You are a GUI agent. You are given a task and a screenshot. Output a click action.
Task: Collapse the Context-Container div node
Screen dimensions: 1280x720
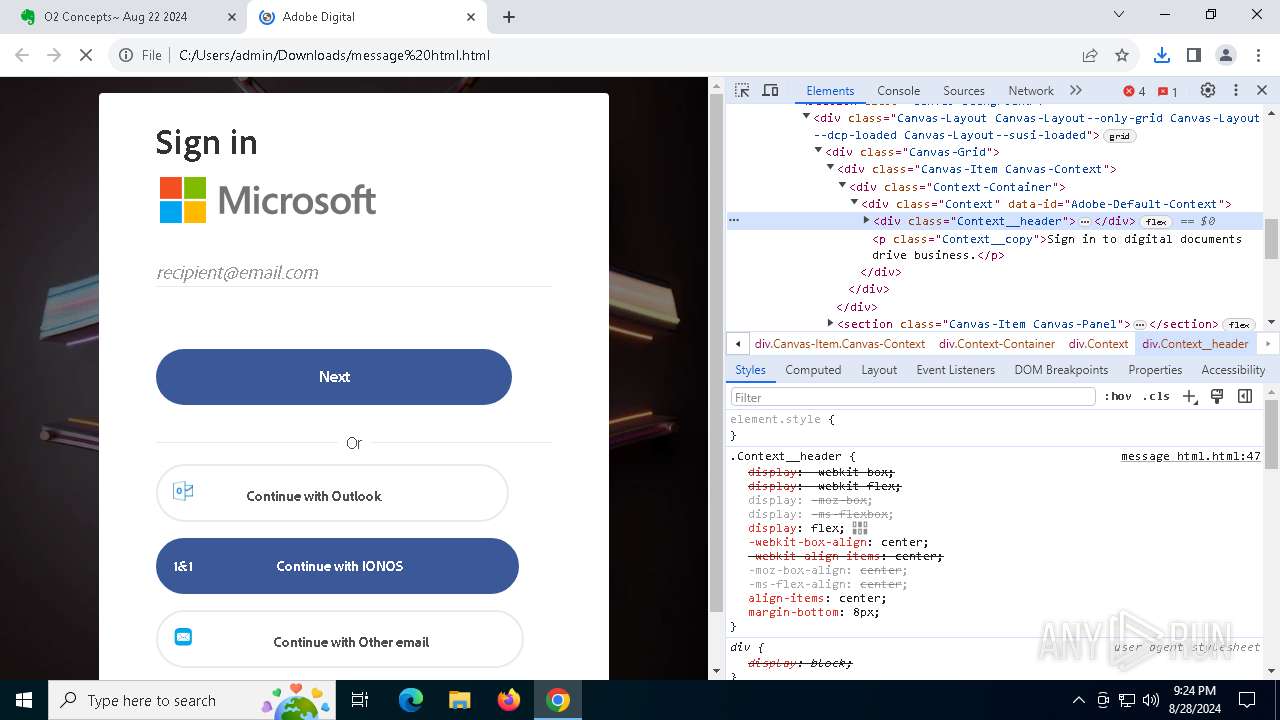pos(842,185)
